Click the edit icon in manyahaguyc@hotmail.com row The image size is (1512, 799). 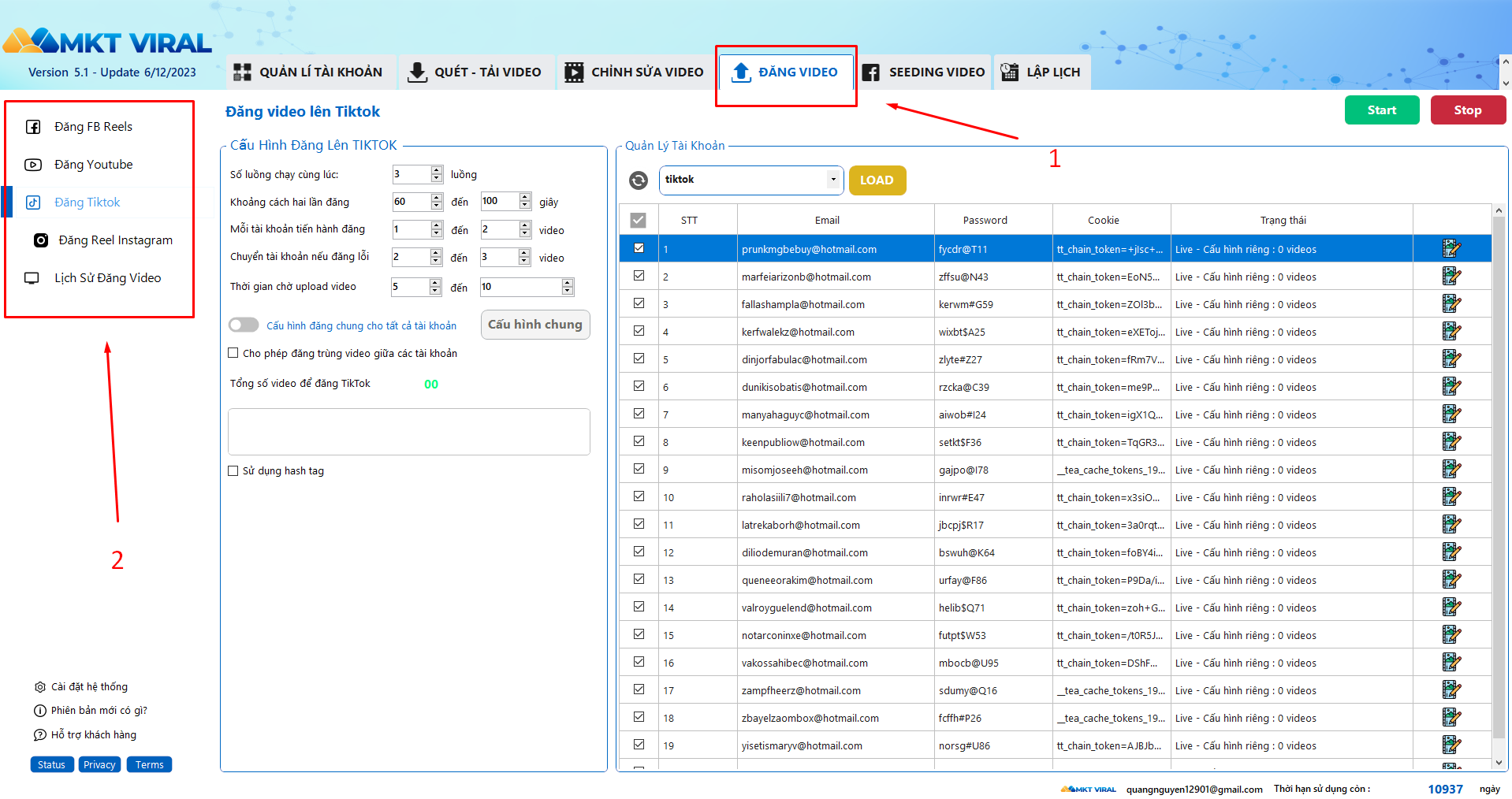coord(1451,414)
